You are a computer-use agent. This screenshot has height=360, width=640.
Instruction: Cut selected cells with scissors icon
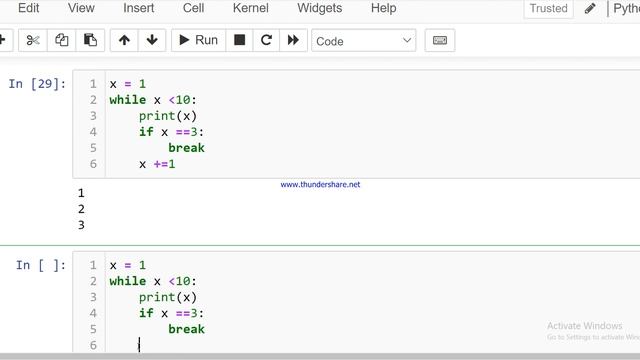click(x=33, y=40)
